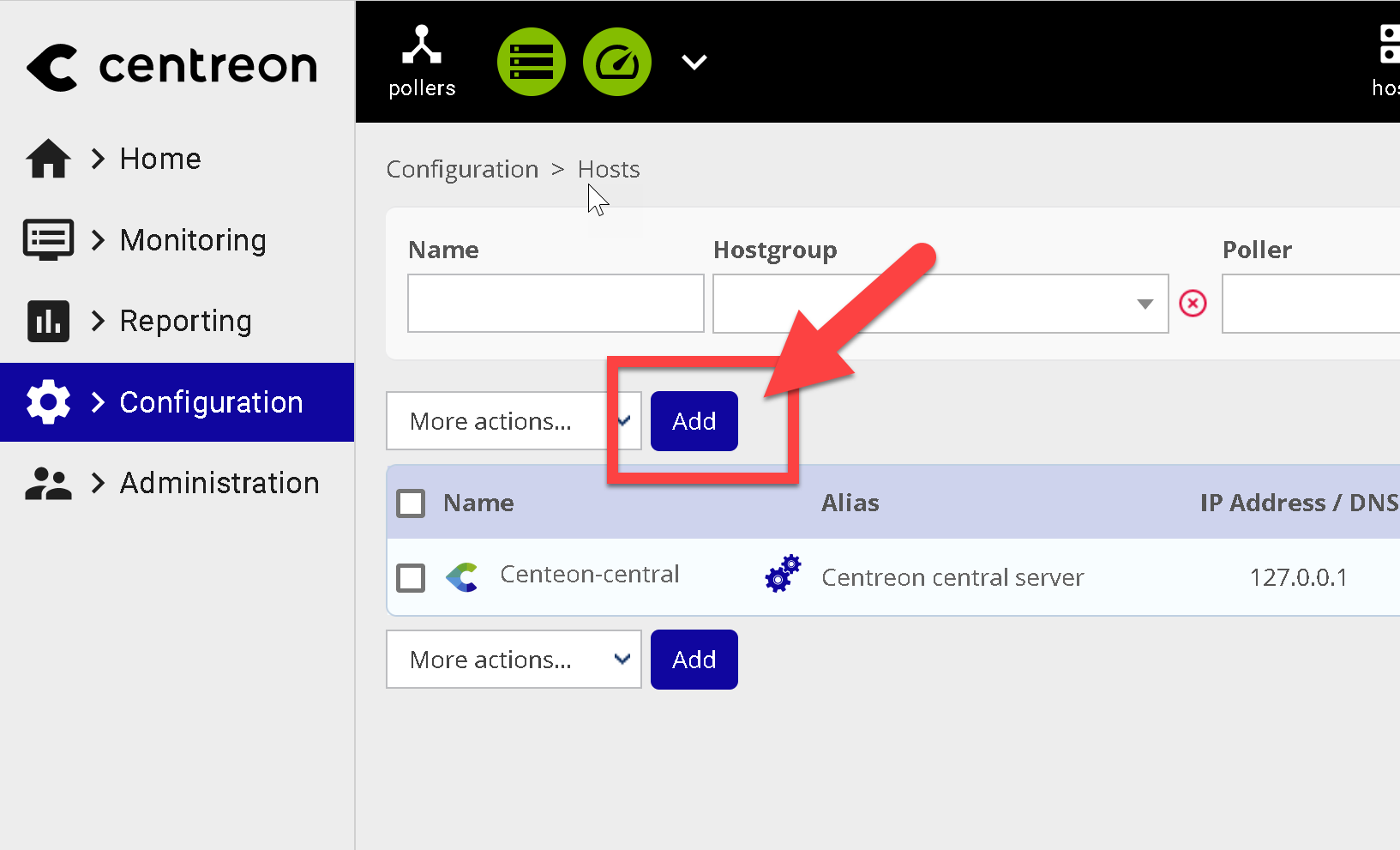
Task: Open the Reporting menu
Action: [x=185, y=321]
